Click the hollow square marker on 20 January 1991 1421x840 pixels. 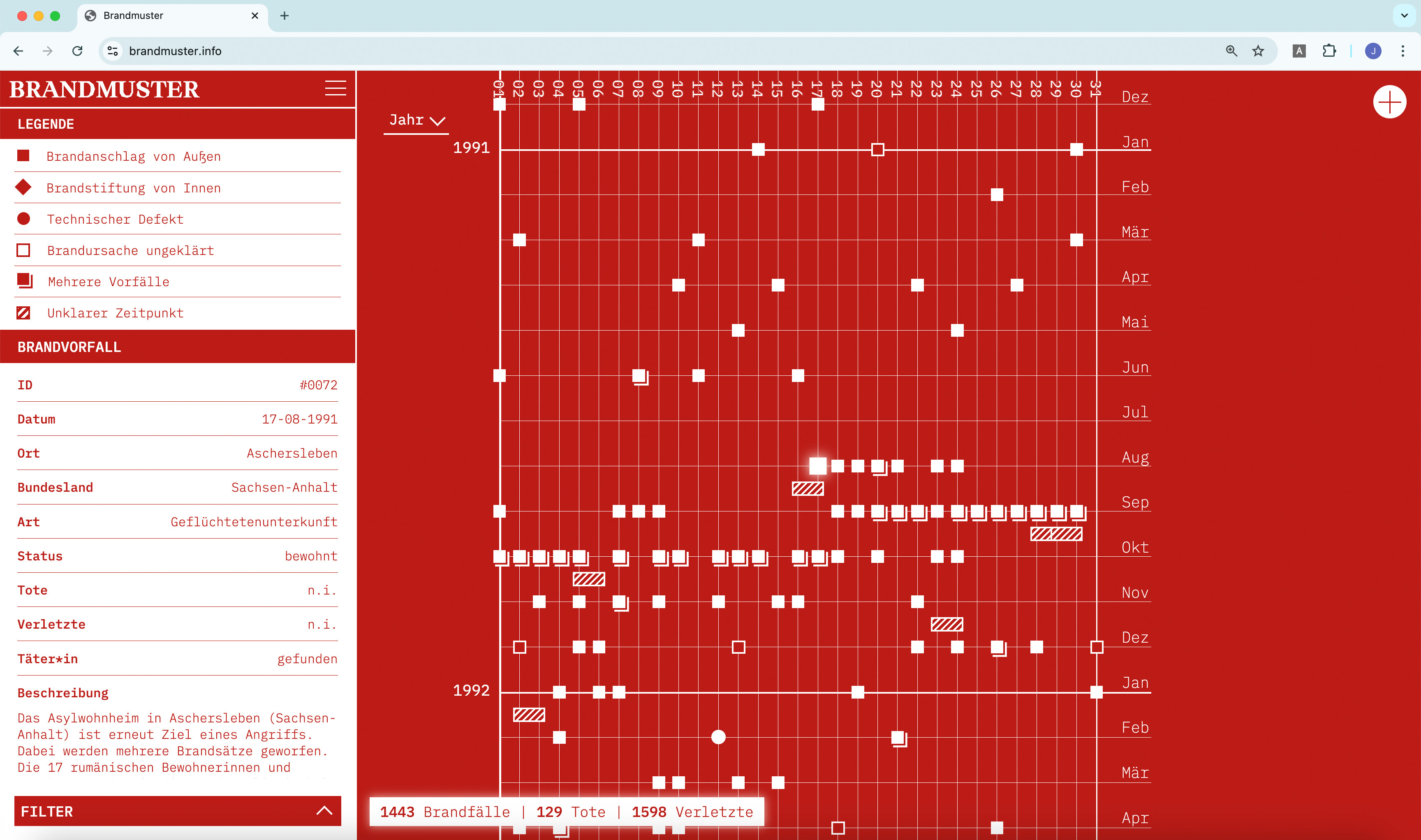point(877,149)
